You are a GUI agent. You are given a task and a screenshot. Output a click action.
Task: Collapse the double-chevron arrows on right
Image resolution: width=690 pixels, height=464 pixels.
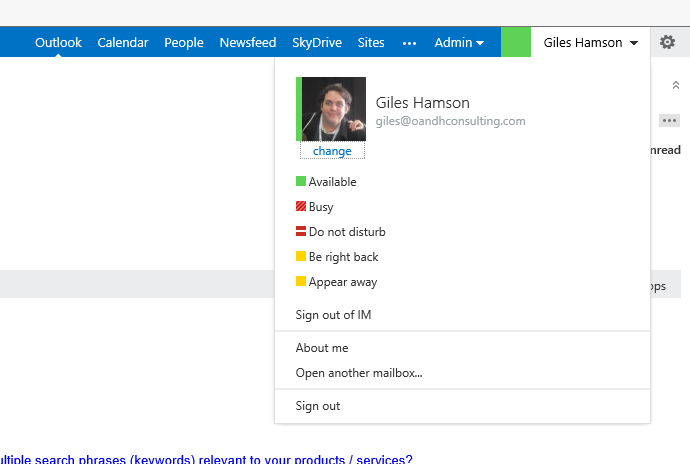676,86
